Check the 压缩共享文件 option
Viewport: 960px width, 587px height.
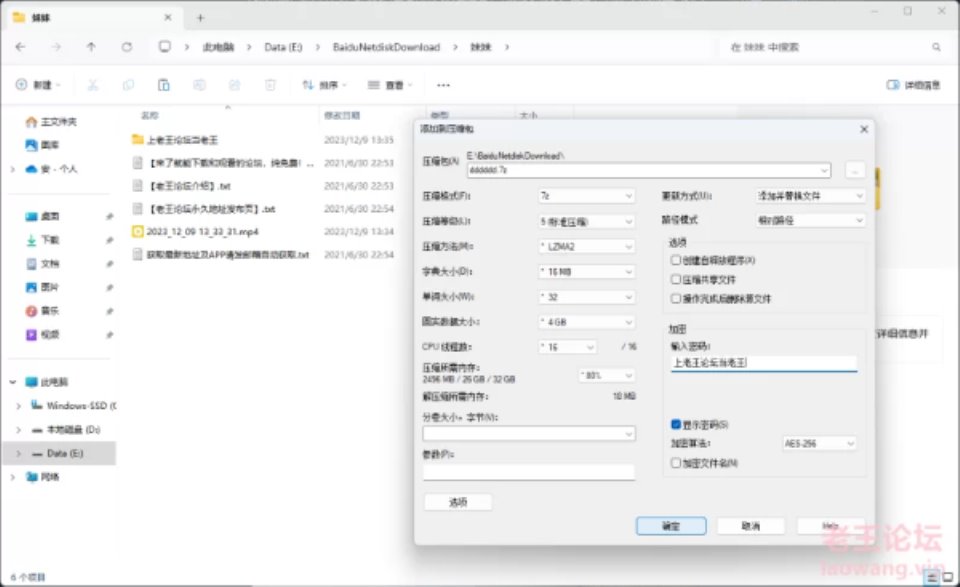tap(674, 278)
